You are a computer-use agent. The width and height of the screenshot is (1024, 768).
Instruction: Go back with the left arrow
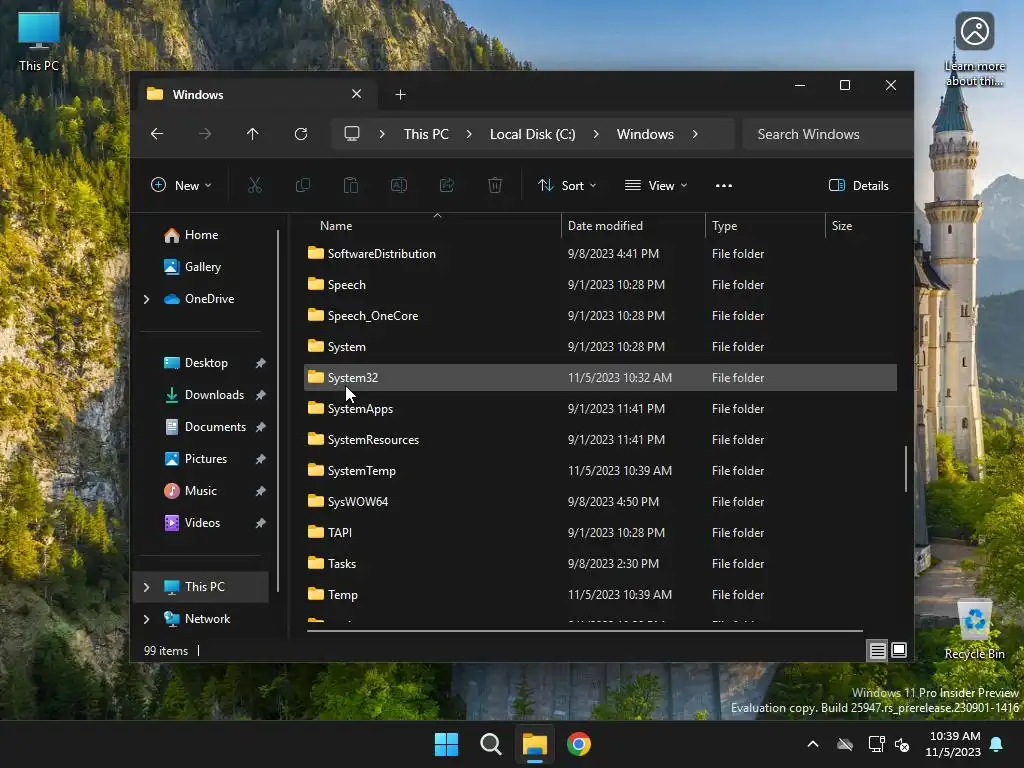click(157, 134)
